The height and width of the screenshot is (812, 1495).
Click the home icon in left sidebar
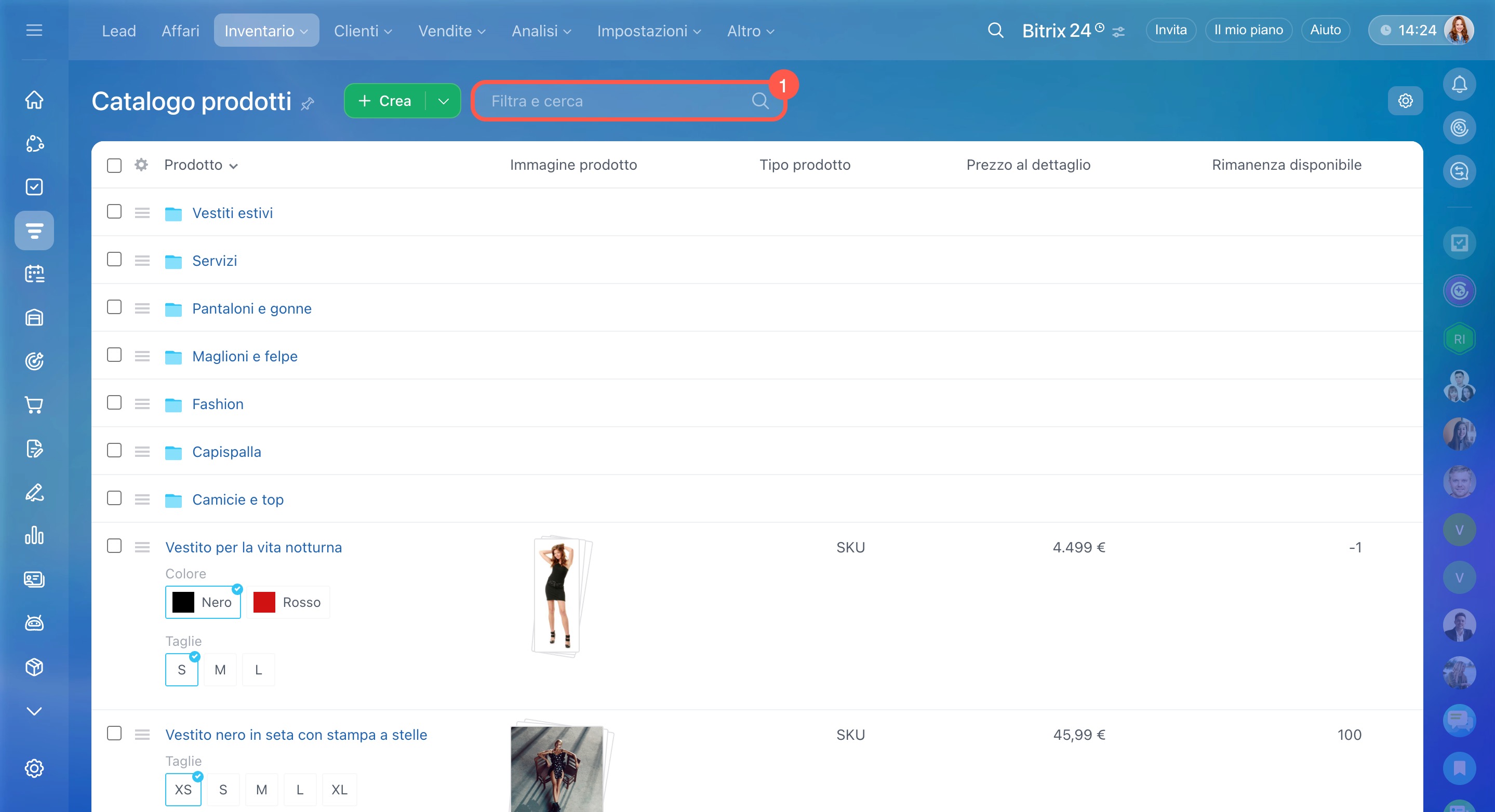click(34, 100)
